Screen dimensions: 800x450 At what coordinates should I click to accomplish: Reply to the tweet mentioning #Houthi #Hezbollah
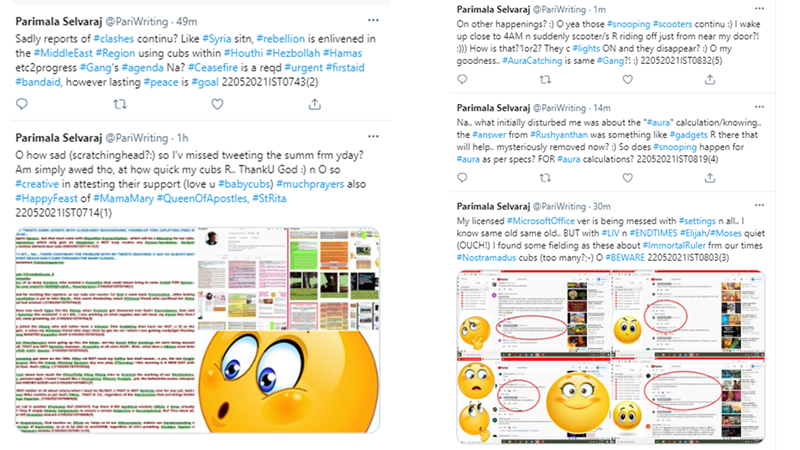pos(22,104)
